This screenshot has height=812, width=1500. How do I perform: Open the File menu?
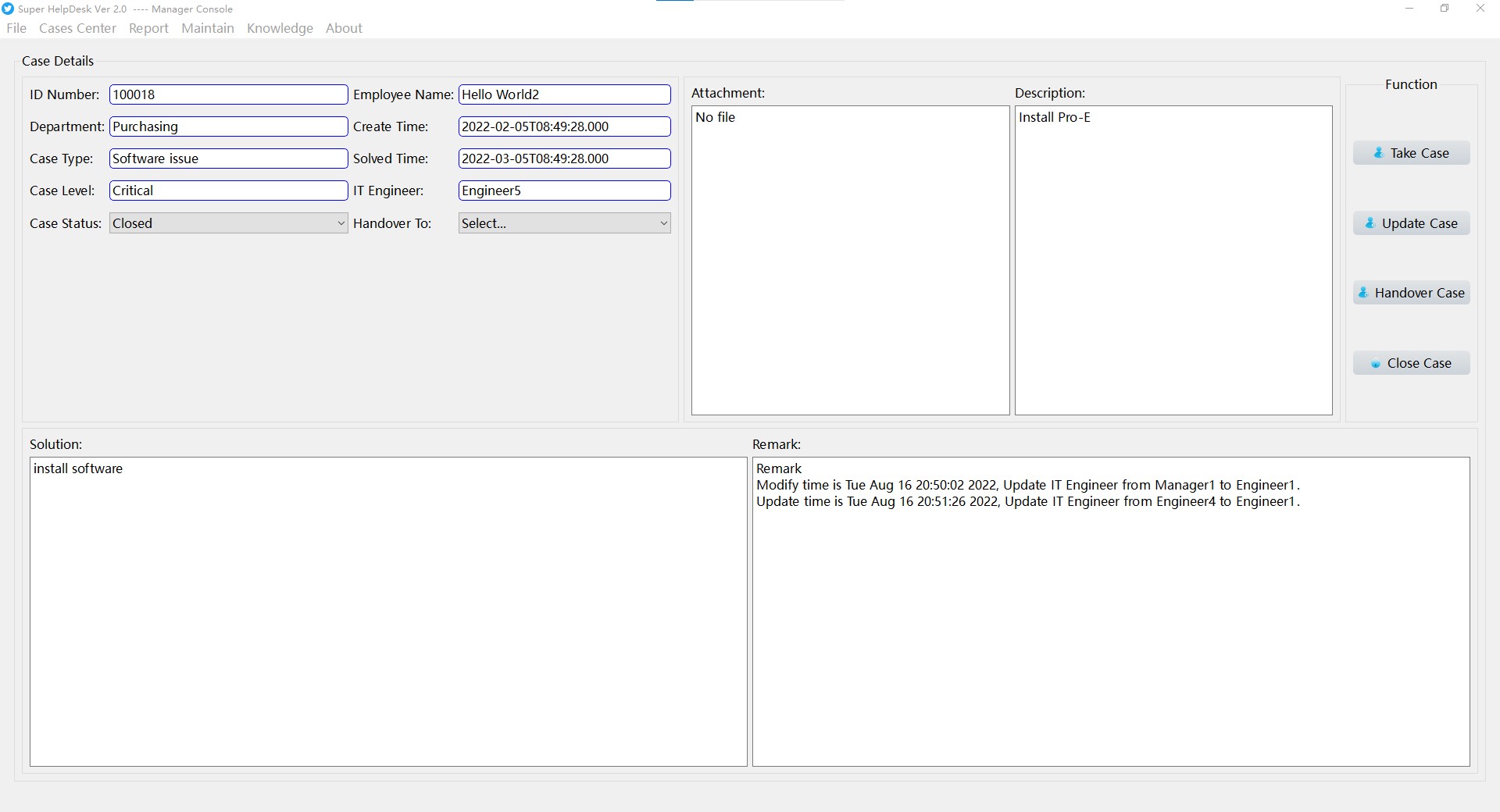pyautogui.click(x=16, y=28)
